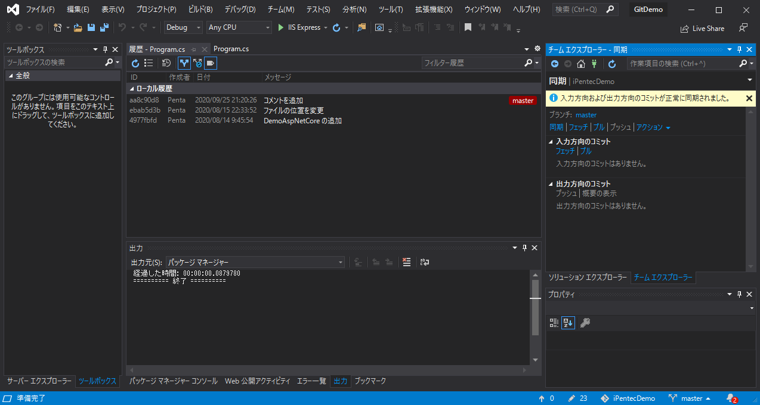The width and height of the screenshot is (760, 405).
Task: Open the master branch menu in status bar
Action: pyautogui.click(x=689, y=398)
